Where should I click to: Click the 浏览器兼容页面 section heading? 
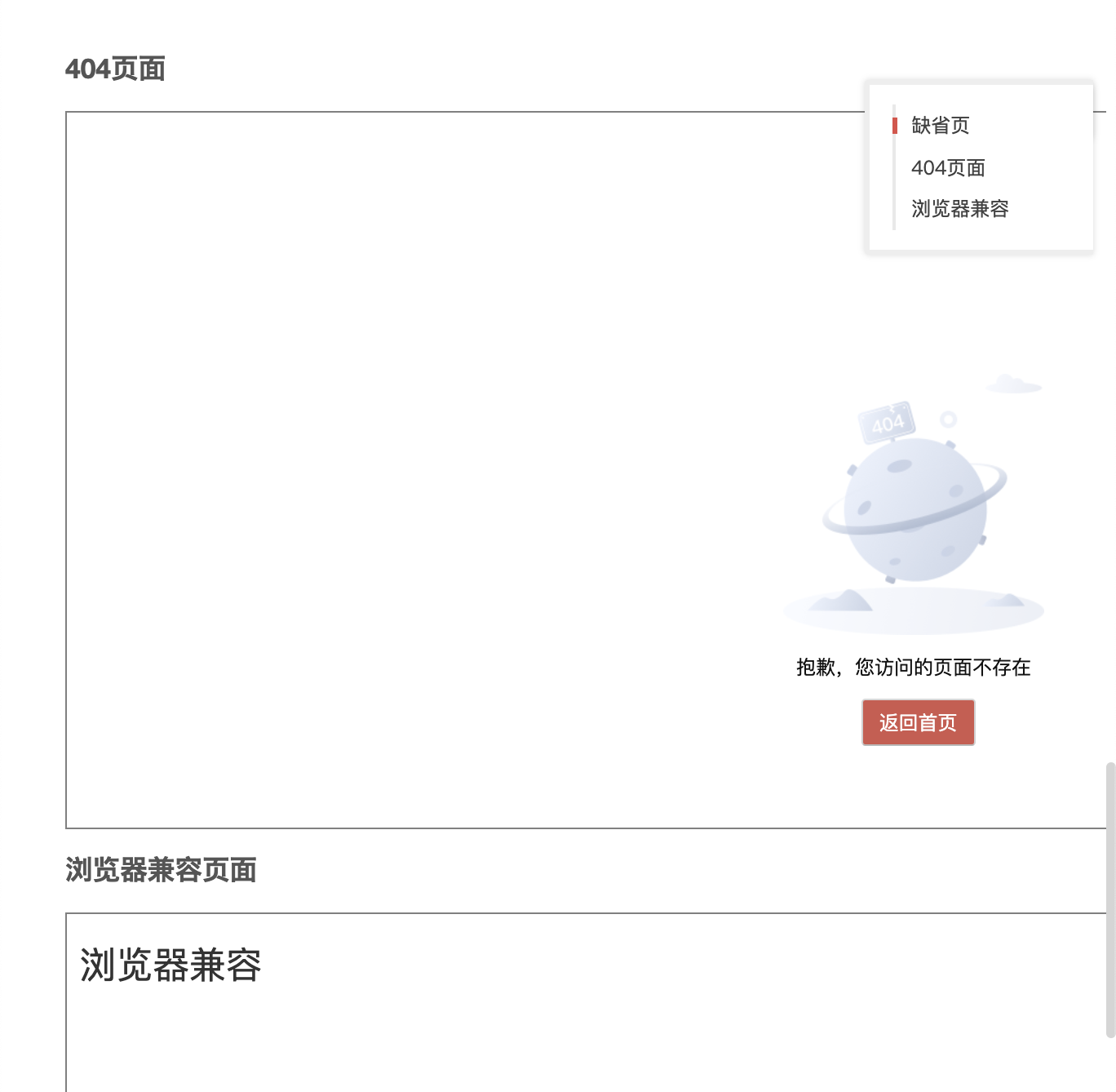[x=161, y=870]
